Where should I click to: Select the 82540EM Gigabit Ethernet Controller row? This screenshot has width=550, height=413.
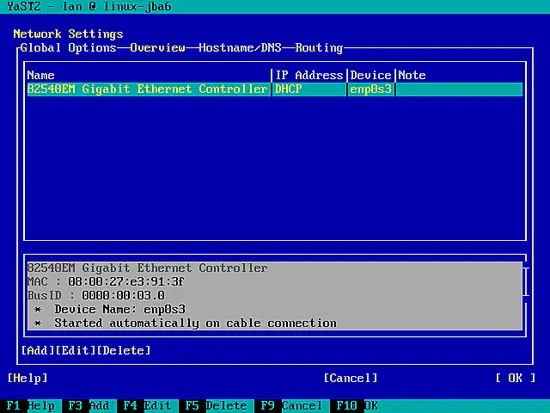pyautogui.click(x=275, y=89)
